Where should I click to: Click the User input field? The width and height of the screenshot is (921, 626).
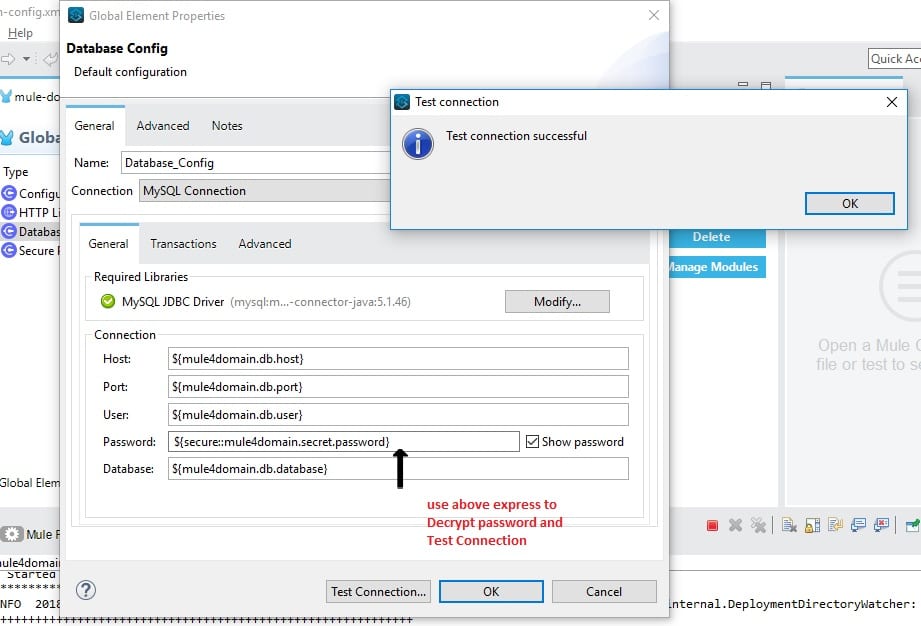(398, 415)
